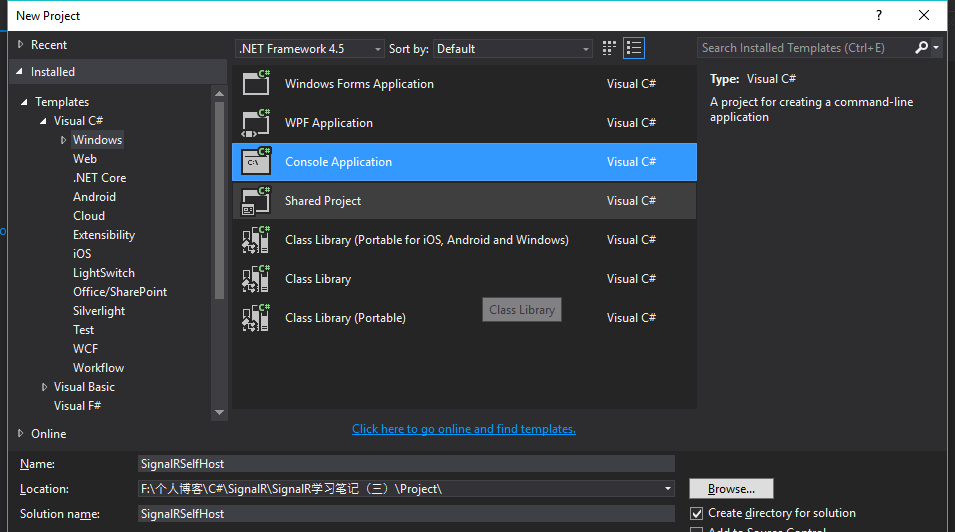The height and width of the screenshot is (532, 955).
Task: Click the plain Class Library template icon
Action: [x=256, y=278]
